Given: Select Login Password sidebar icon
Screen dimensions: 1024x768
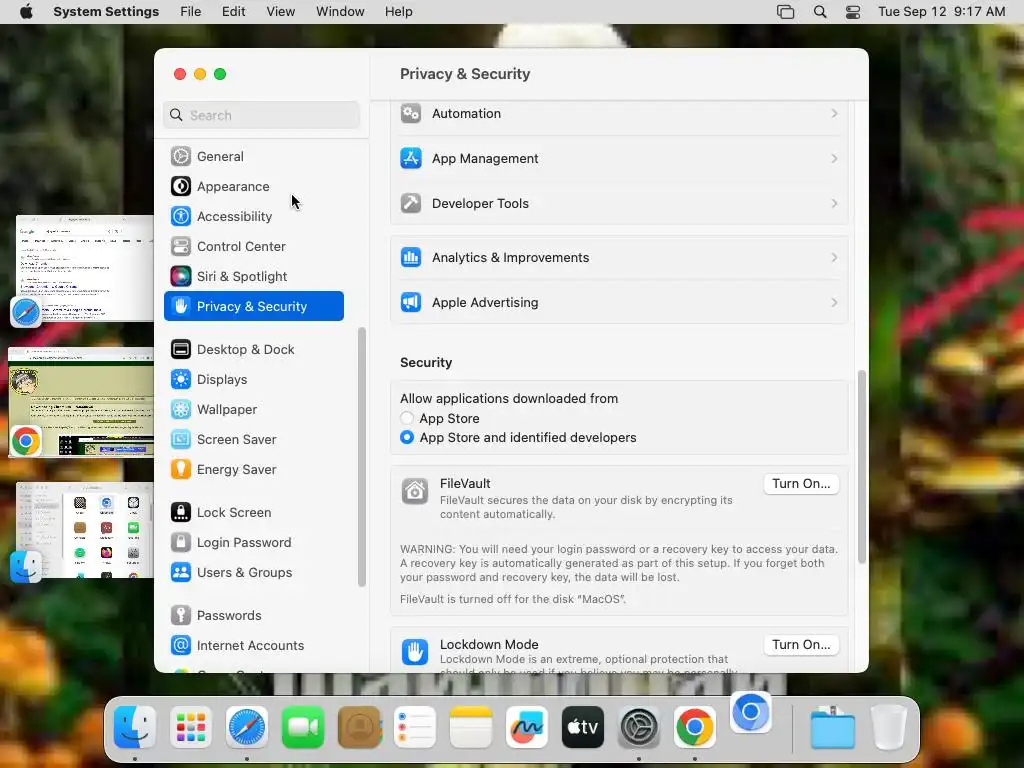Looking at the screenshot, I should [181, 543].
